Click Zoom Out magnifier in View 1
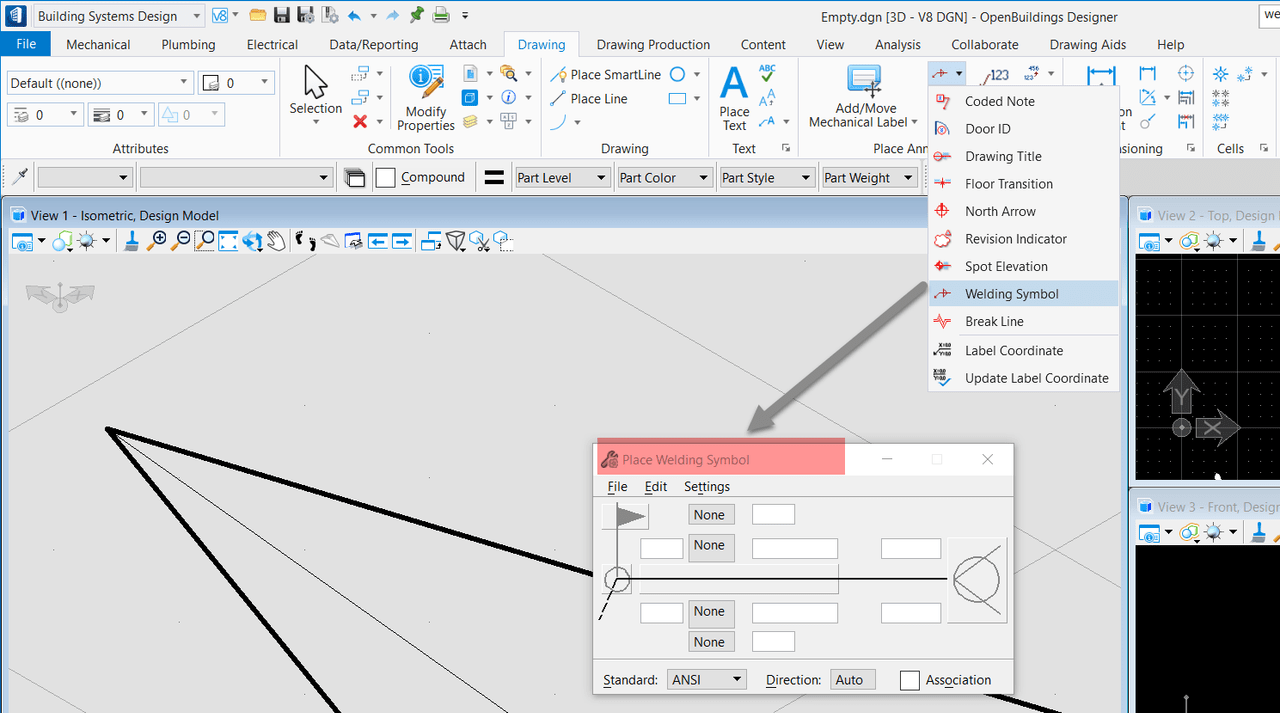Viewport: 1280px width, 713px height. click(x=180, y=241)
